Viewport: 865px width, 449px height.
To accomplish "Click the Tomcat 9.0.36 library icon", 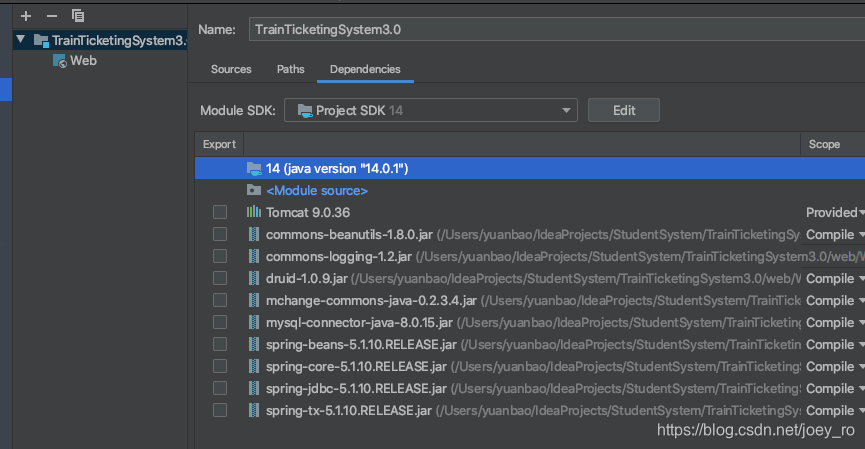I will (x=254, y=212).
